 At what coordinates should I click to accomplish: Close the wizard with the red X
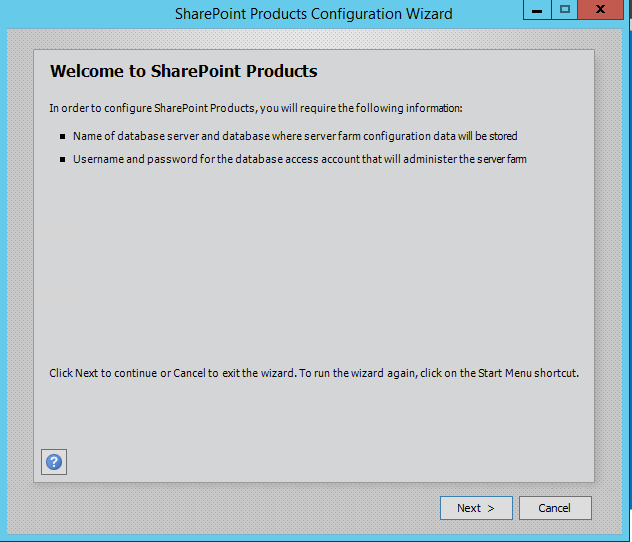pos(600,10)
